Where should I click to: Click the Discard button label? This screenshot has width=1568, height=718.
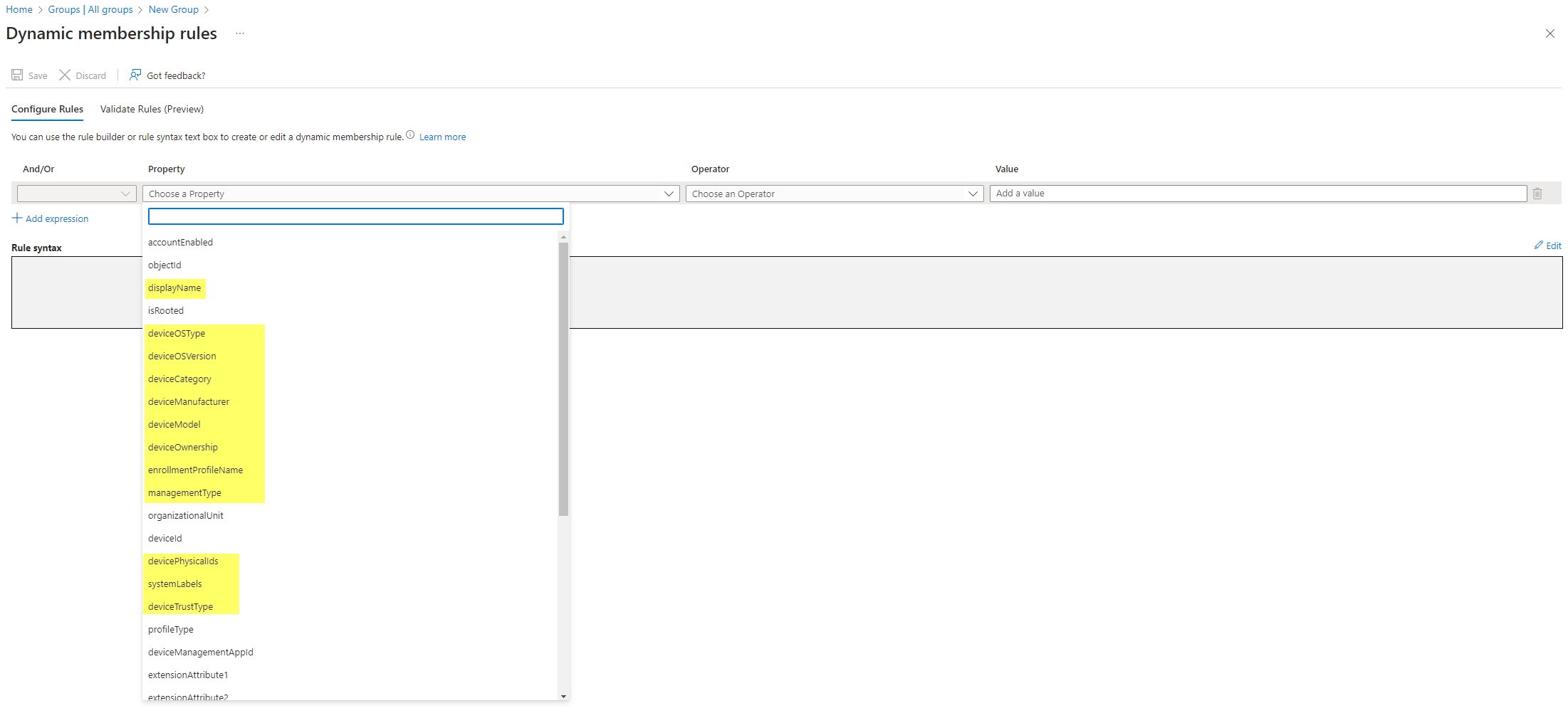point(90,75)
